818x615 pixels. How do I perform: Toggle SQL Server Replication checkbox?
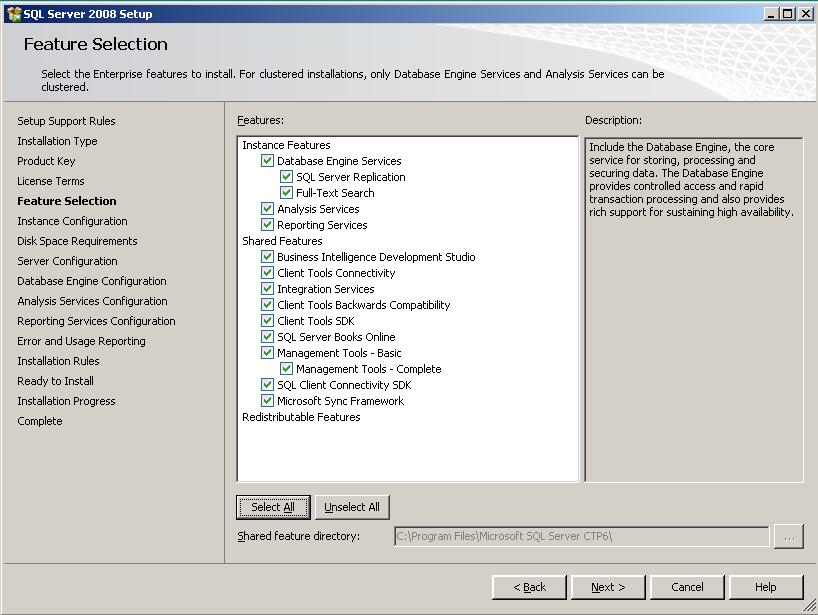pyautogui.click(x=286, y=177)
